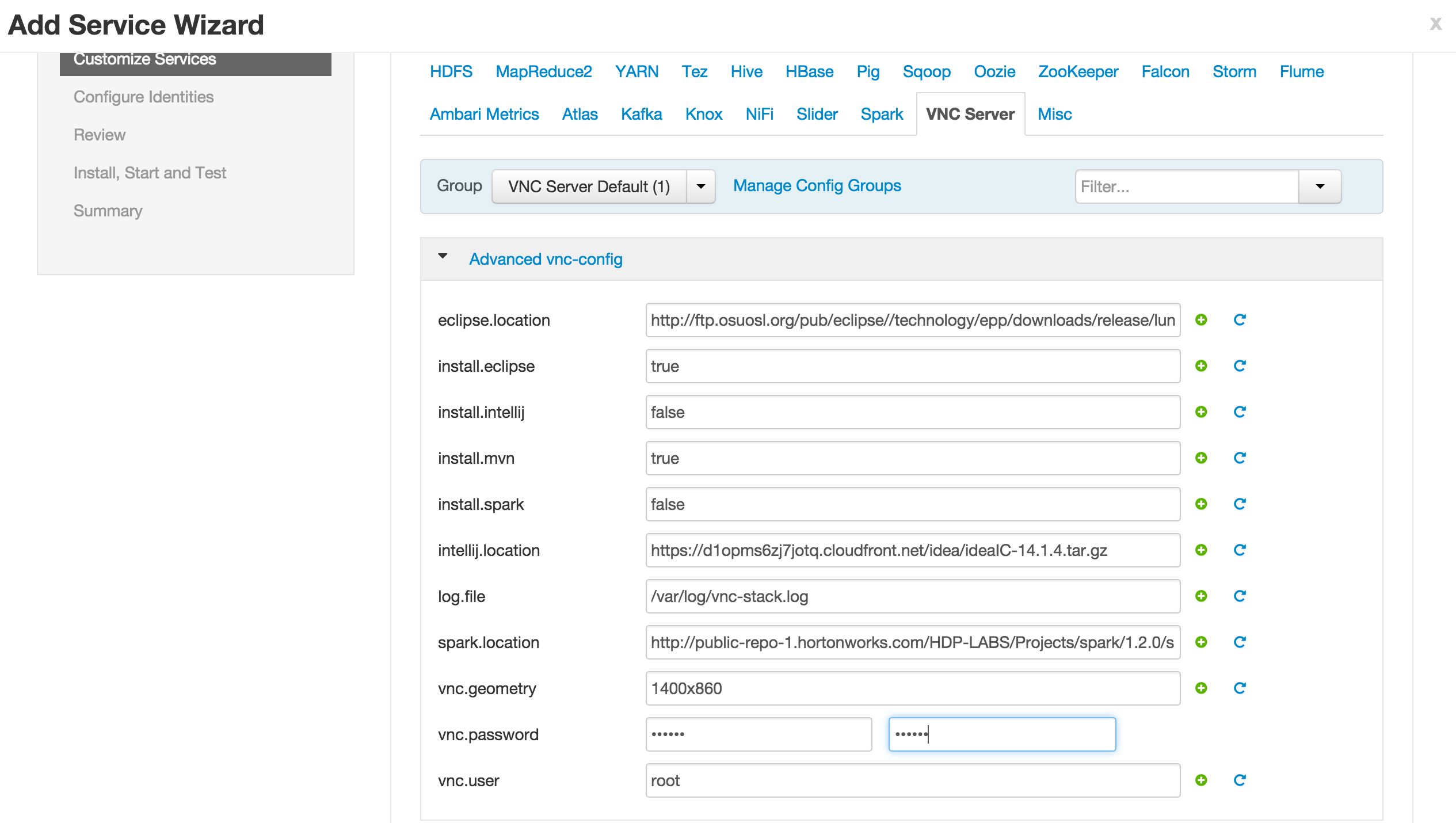Screen dimensions: 1456x823
Task: Click green plus icon next to install.intellij
Action: coord(1201,412)
